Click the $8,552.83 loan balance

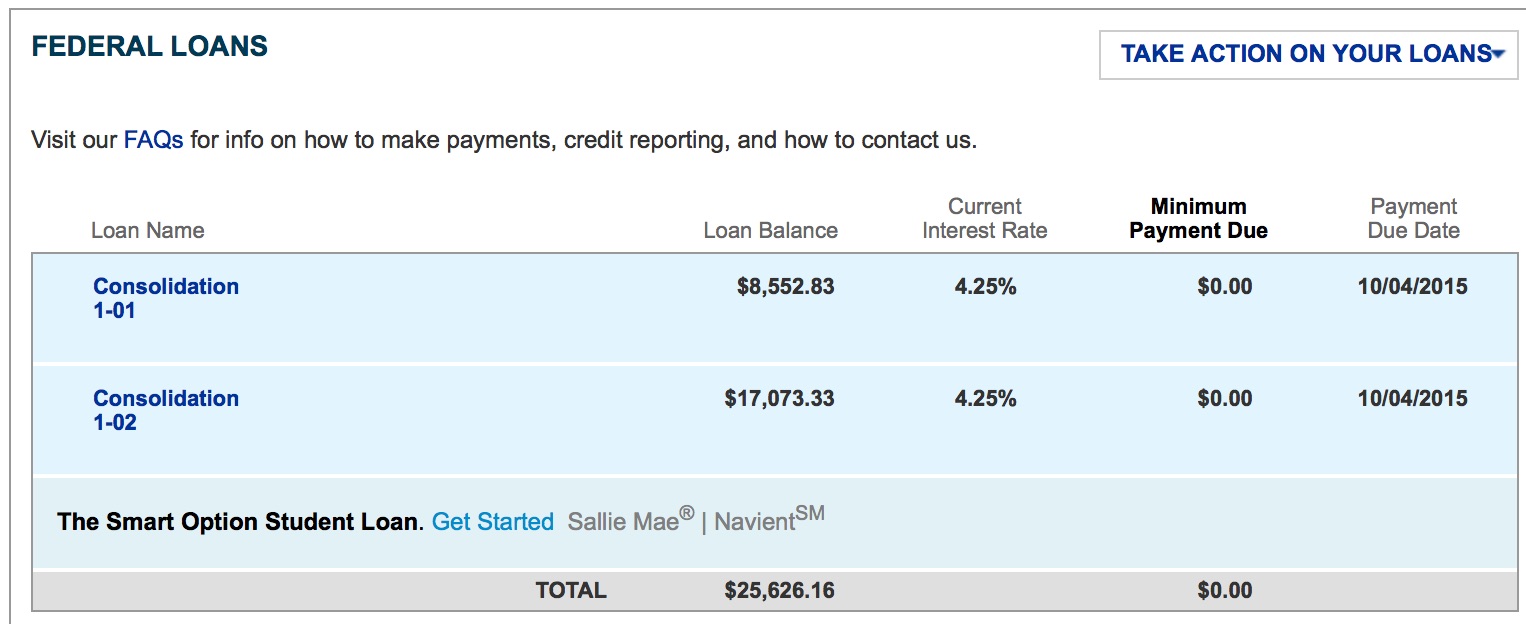(785, 287)
